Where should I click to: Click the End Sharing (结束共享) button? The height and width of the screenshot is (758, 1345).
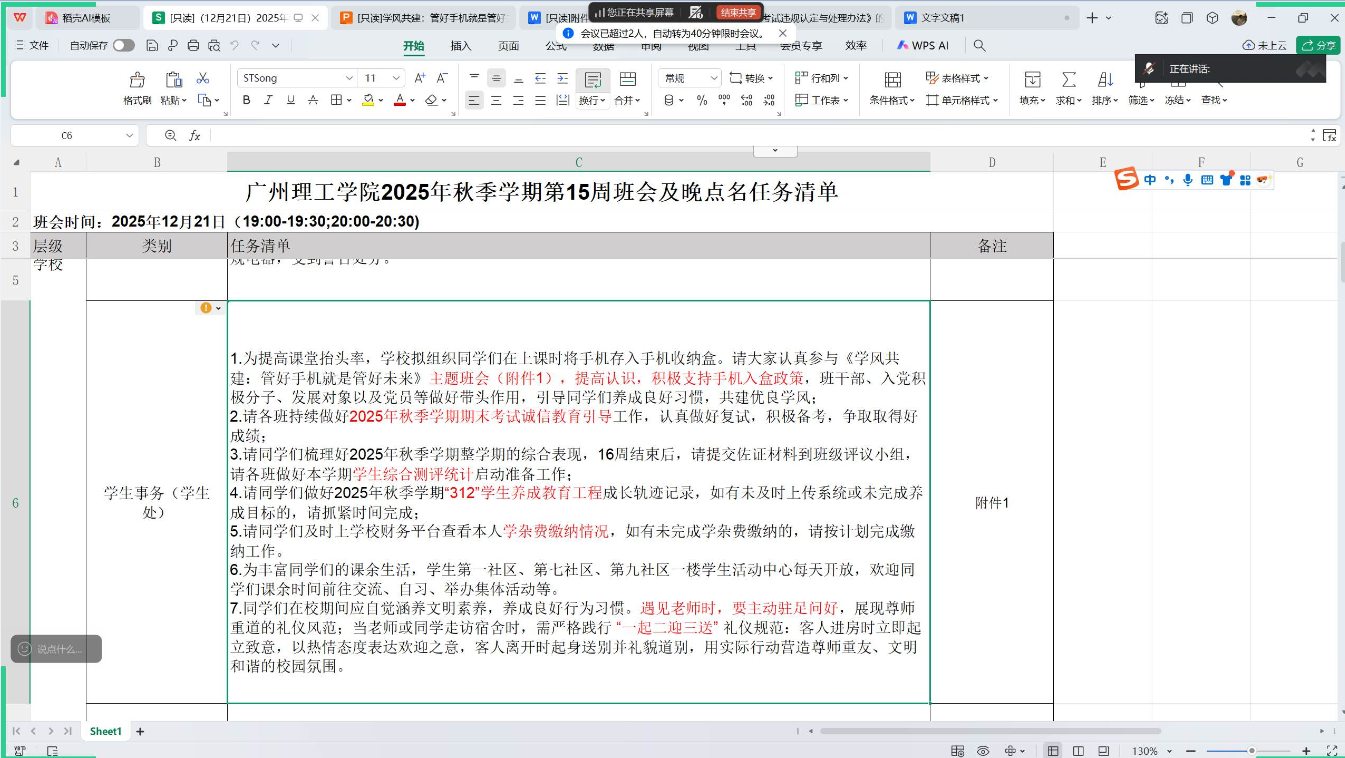tap(737, 12)
